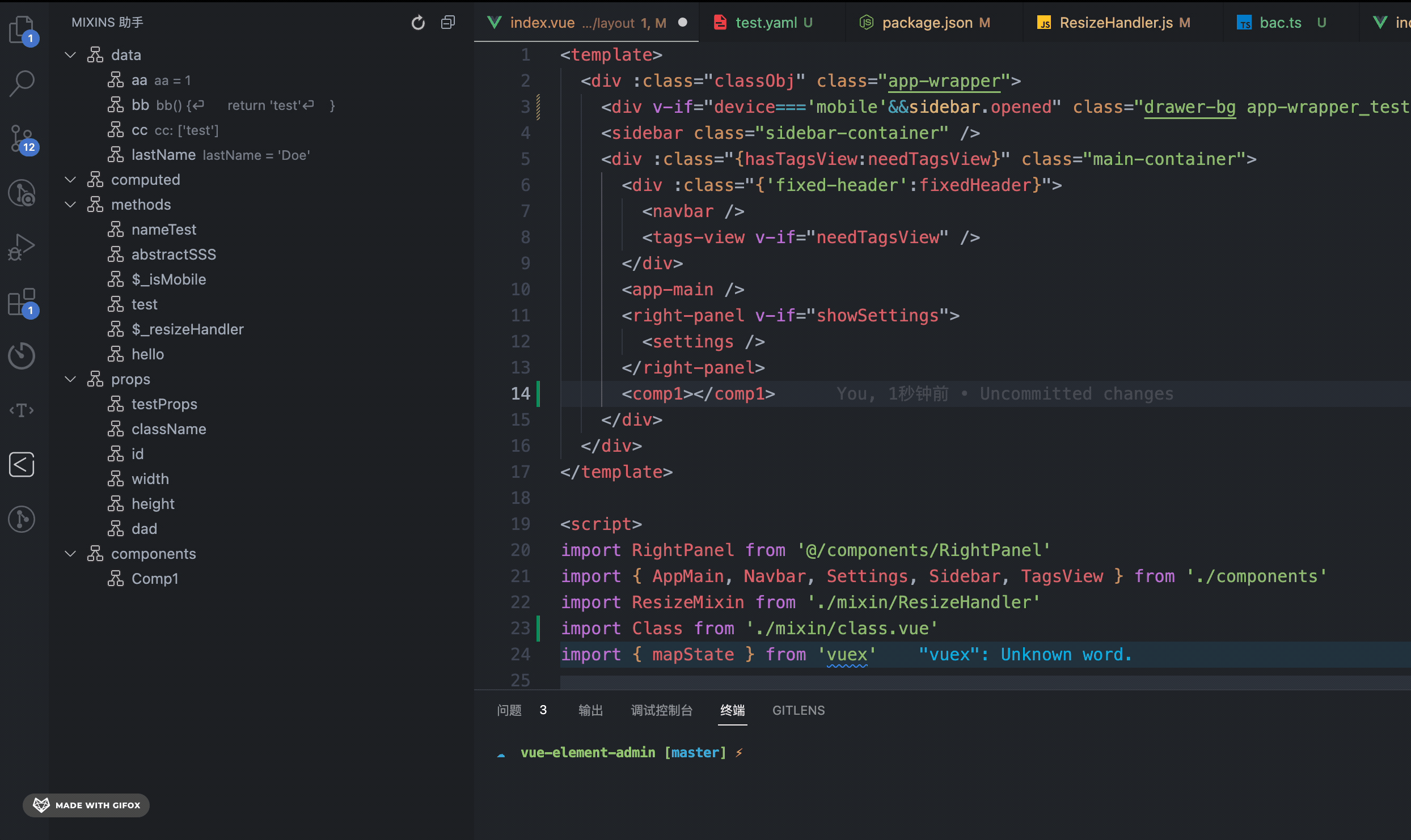Select the $_resizeHandler method item
Image resolution: width=1411 pixels, height=840 pixels.
click(187, 329)
